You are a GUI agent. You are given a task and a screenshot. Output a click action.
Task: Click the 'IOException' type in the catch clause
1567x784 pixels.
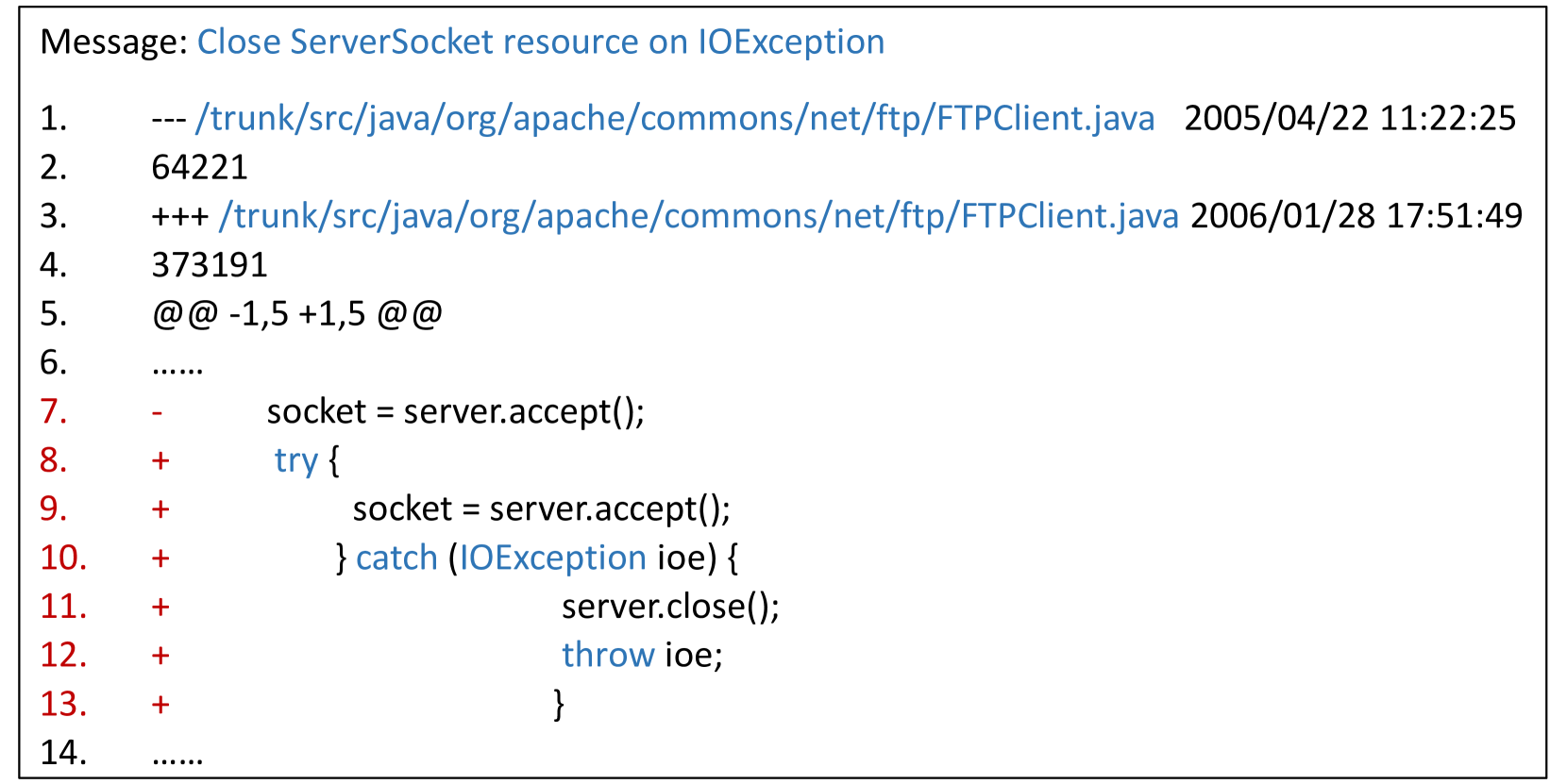point(552,559)
